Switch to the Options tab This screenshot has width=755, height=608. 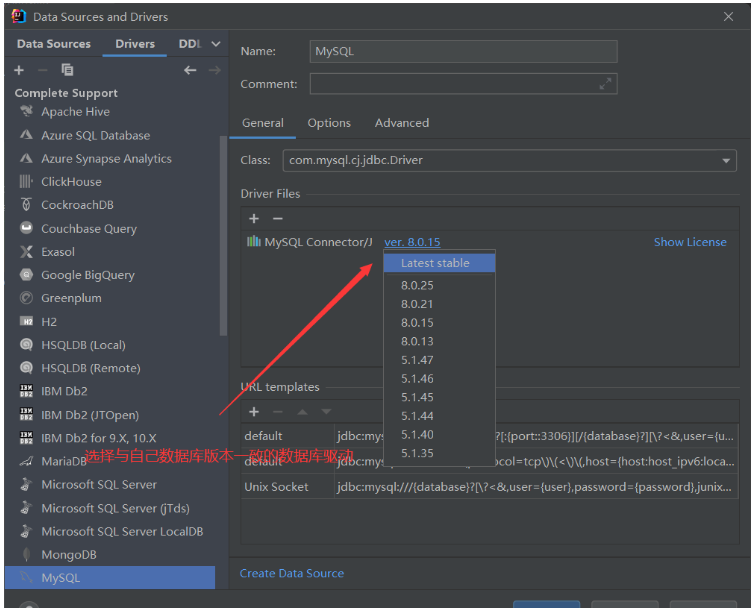pyautogui.click(x=329, y=123)
